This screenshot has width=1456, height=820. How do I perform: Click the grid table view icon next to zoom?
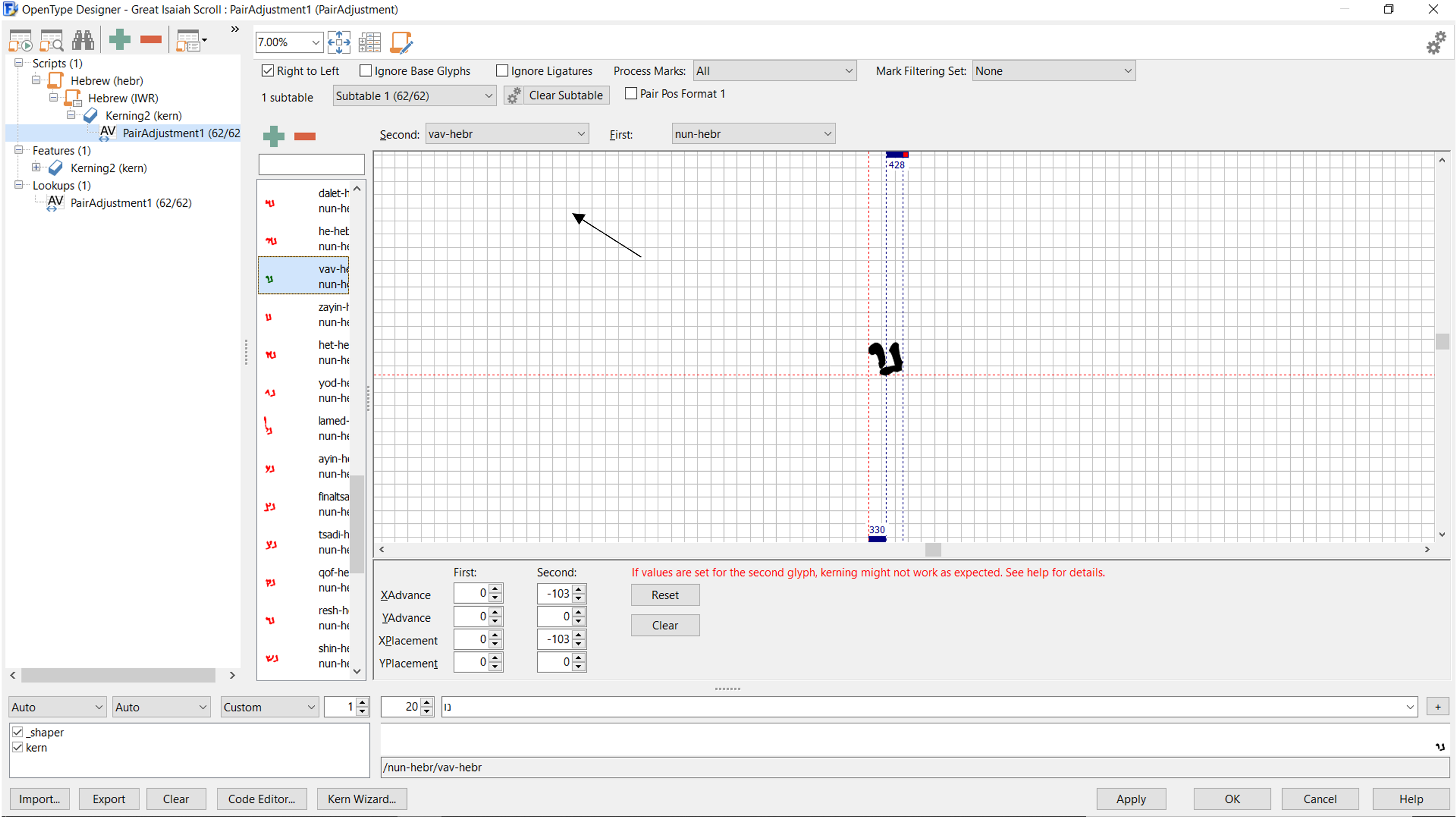[x=370, y=42]
